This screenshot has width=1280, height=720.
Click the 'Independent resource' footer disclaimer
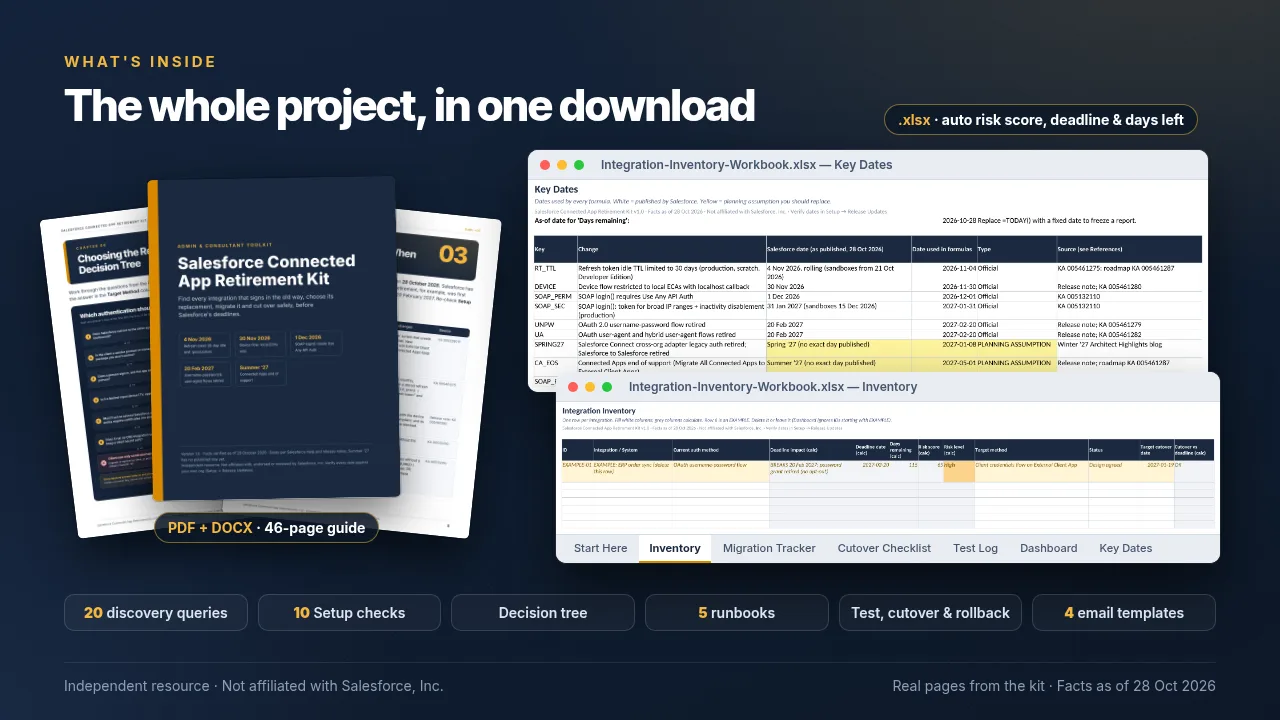(254, 686)
